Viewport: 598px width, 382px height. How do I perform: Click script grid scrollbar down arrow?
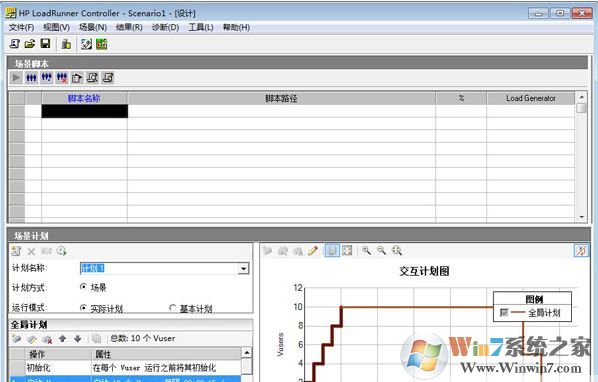(582, 217)
